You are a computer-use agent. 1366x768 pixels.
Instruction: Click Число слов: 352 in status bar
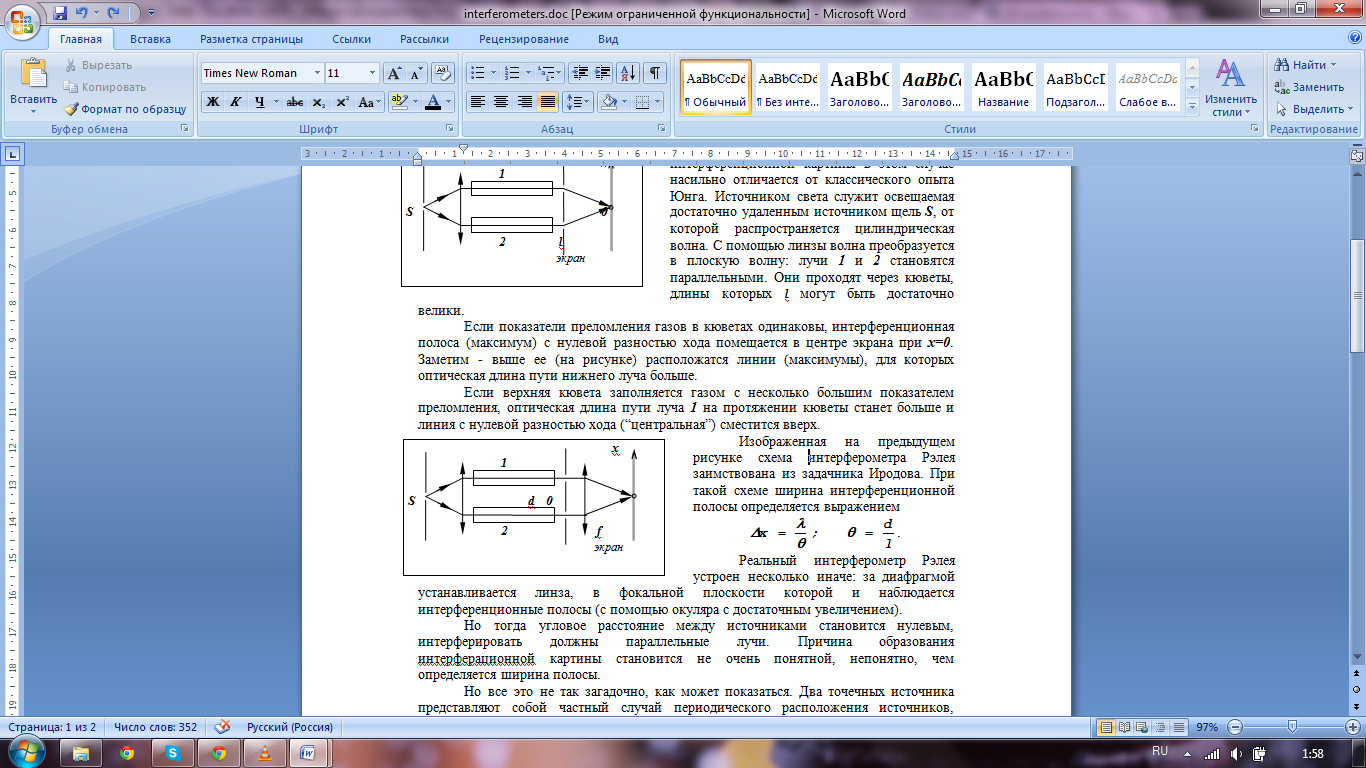(x=156, y=727)
